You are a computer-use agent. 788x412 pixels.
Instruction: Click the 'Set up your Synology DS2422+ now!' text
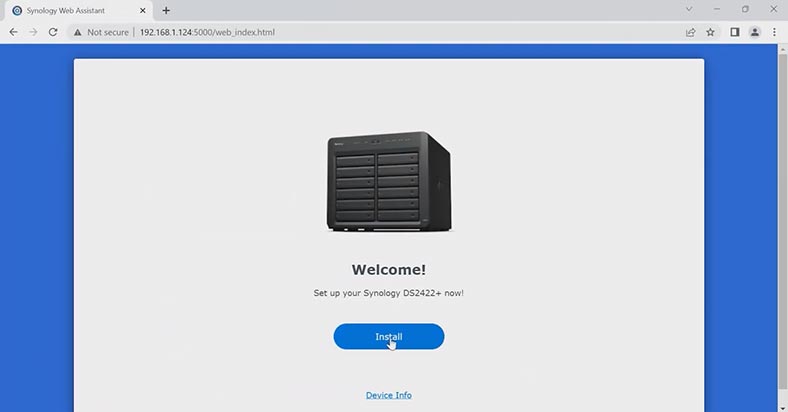point(388,293)
